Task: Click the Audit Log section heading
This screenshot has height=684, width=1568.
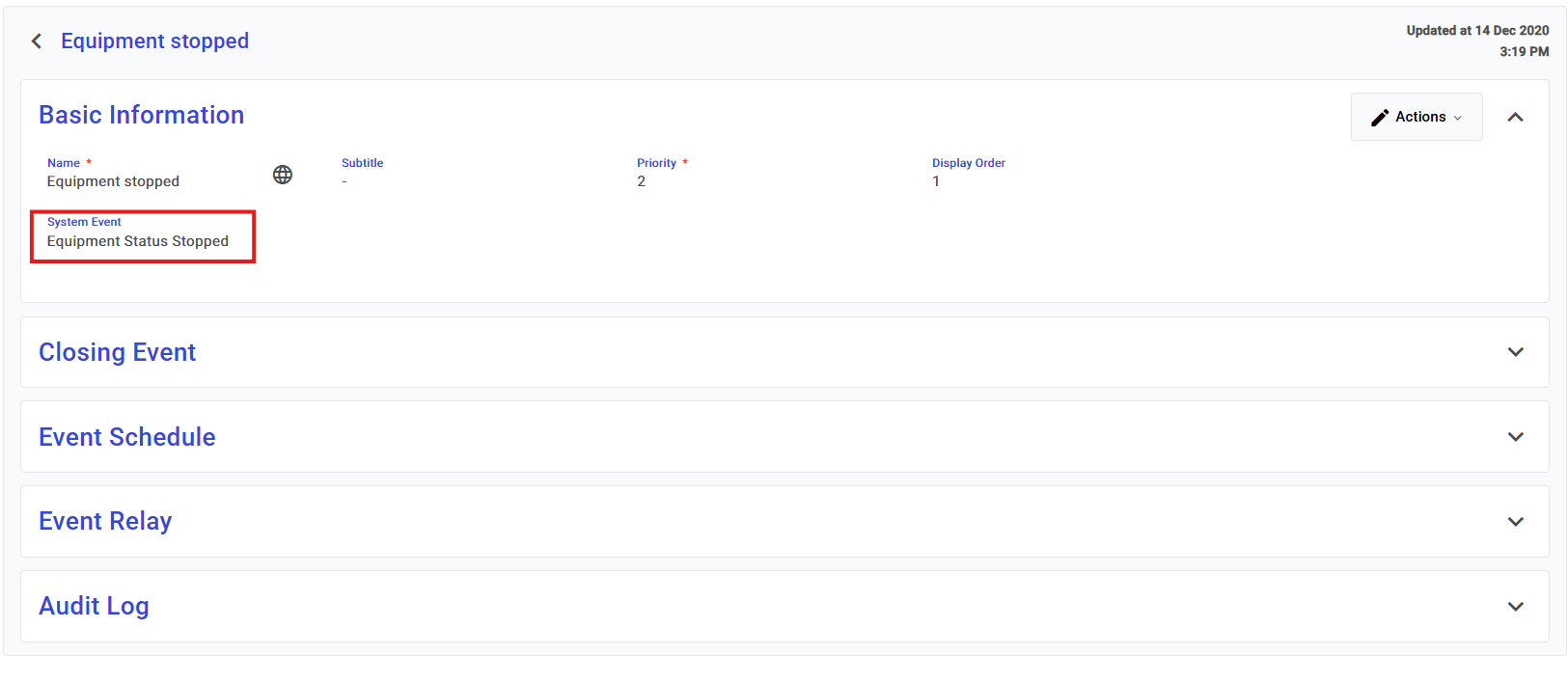Action: coord(94,606)
